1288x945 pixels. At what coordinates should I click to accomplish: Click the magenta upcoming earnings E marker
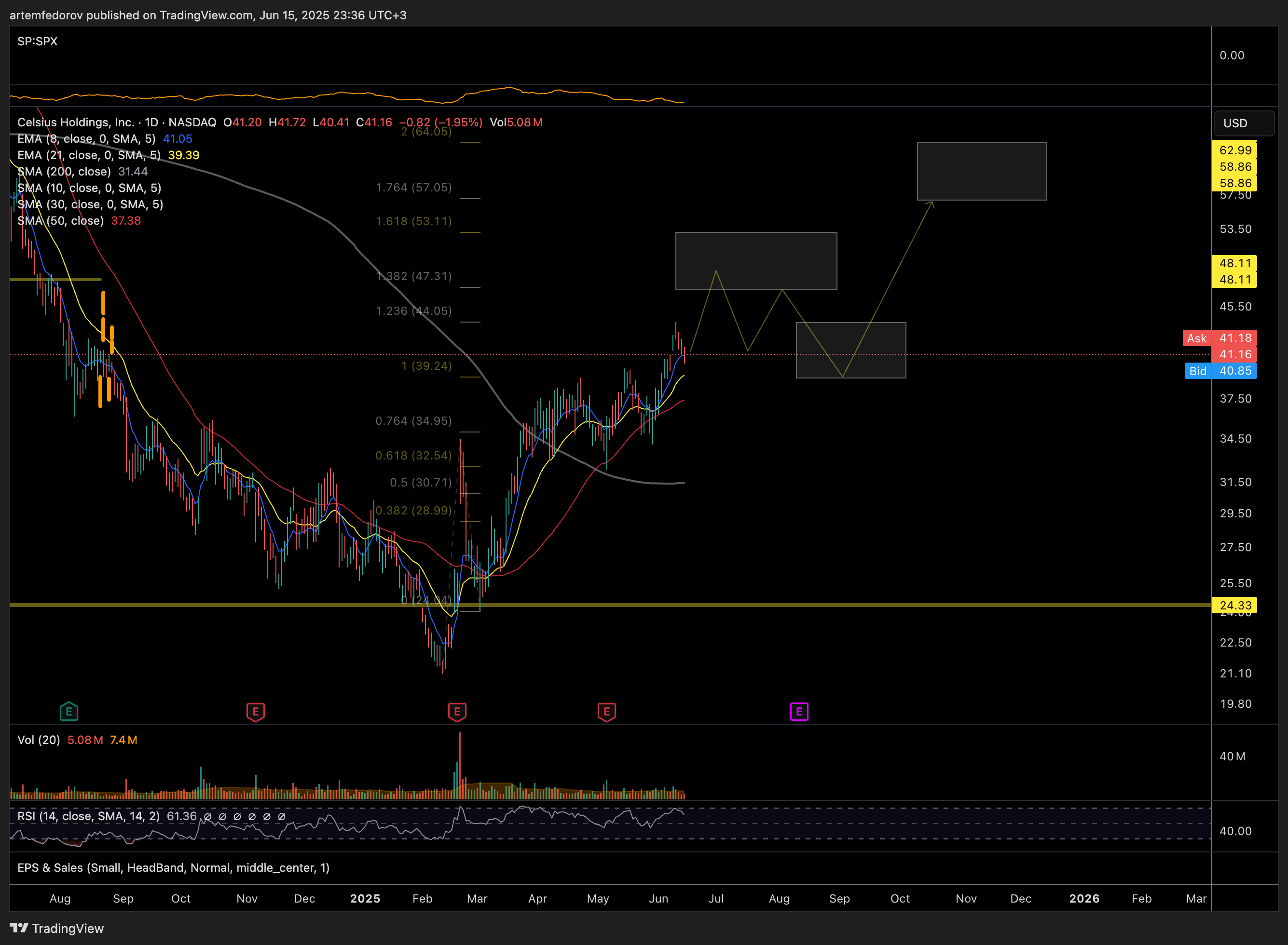pos(799,712)
